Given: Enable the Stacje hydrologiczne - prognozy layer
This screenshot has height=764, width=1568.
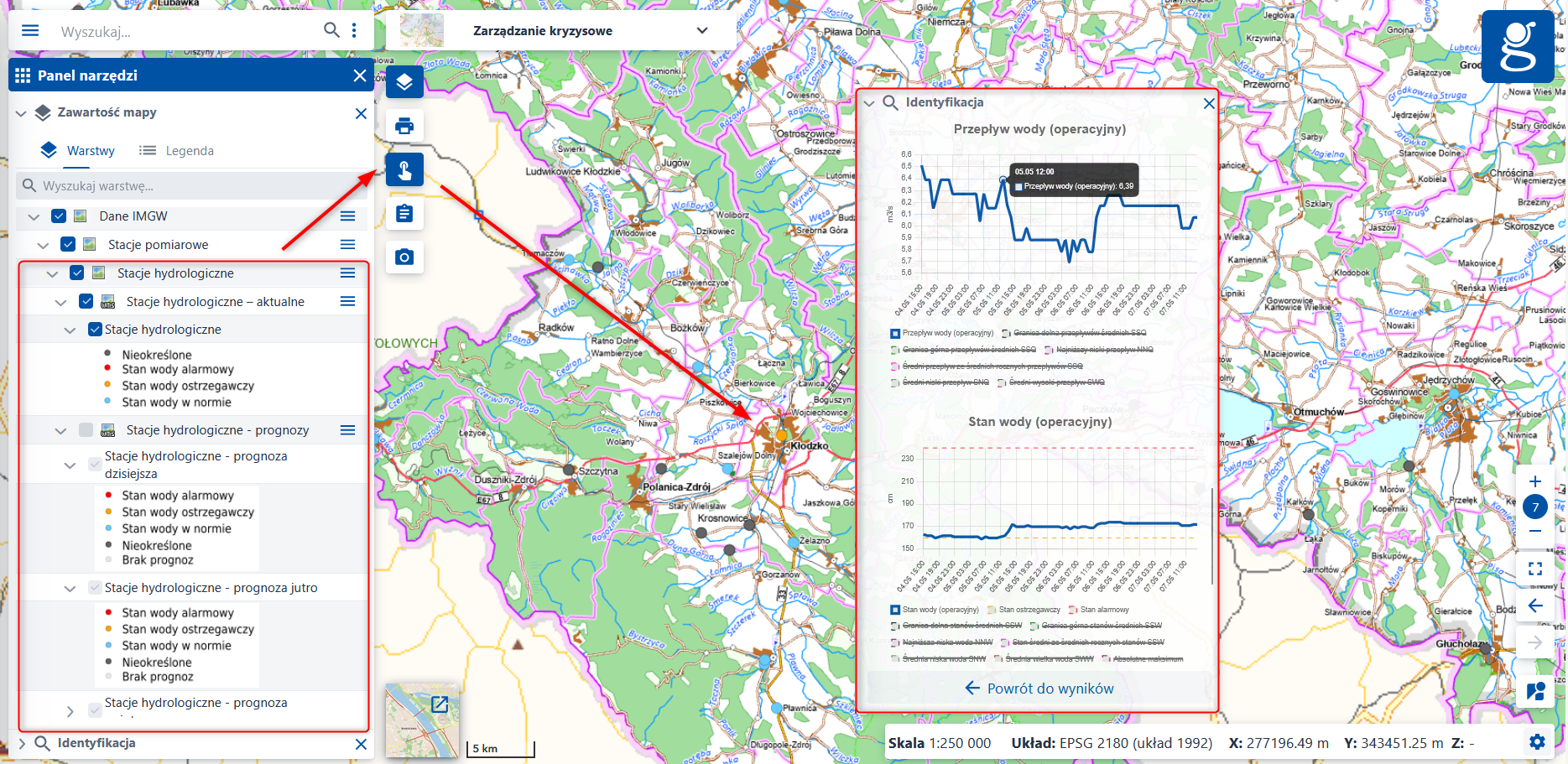Looking at the screenshot, I should [87, 429].
